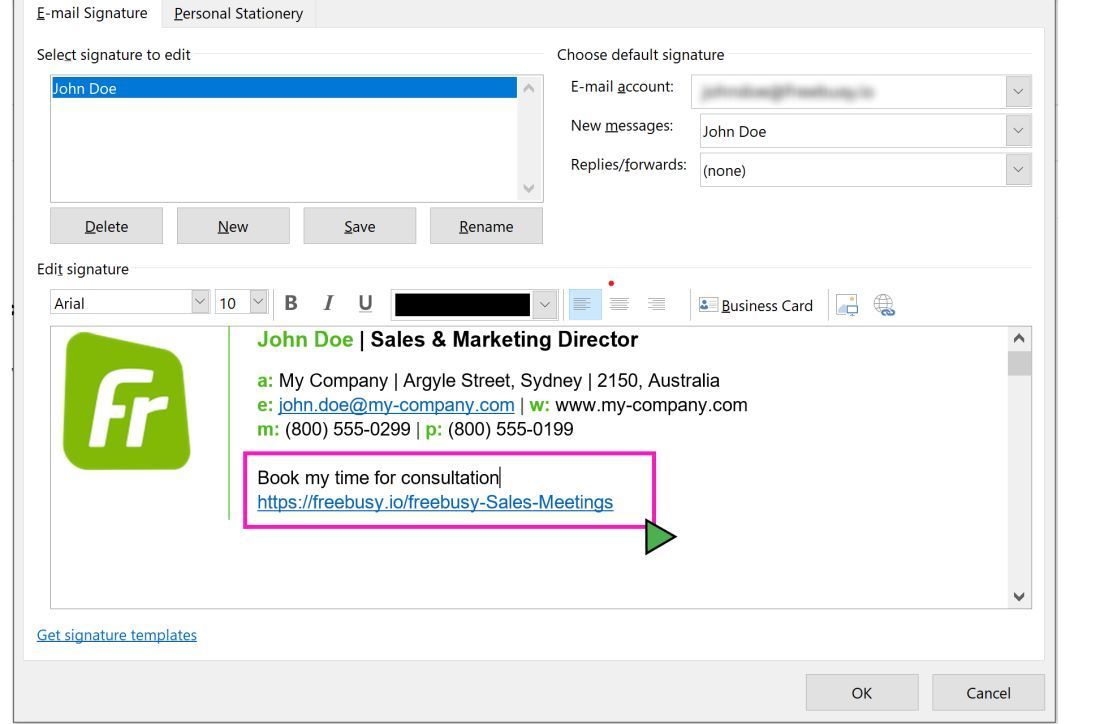This screenshot has width=1100, height=724.
Task: Insert a picture into signature
Action: click(x=847, y=305)
